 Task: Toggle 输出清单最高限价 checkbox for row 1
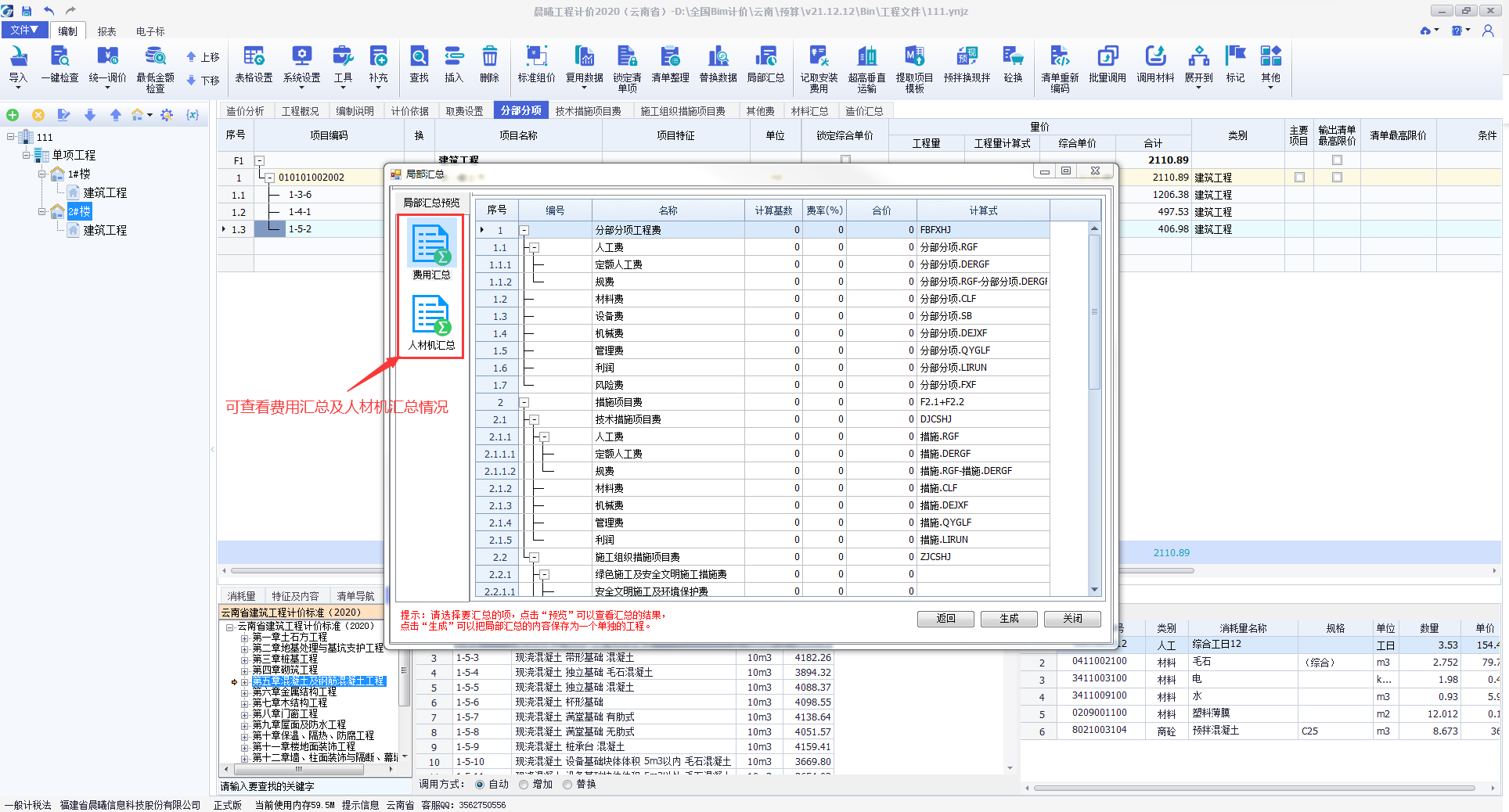[1337, 178]
